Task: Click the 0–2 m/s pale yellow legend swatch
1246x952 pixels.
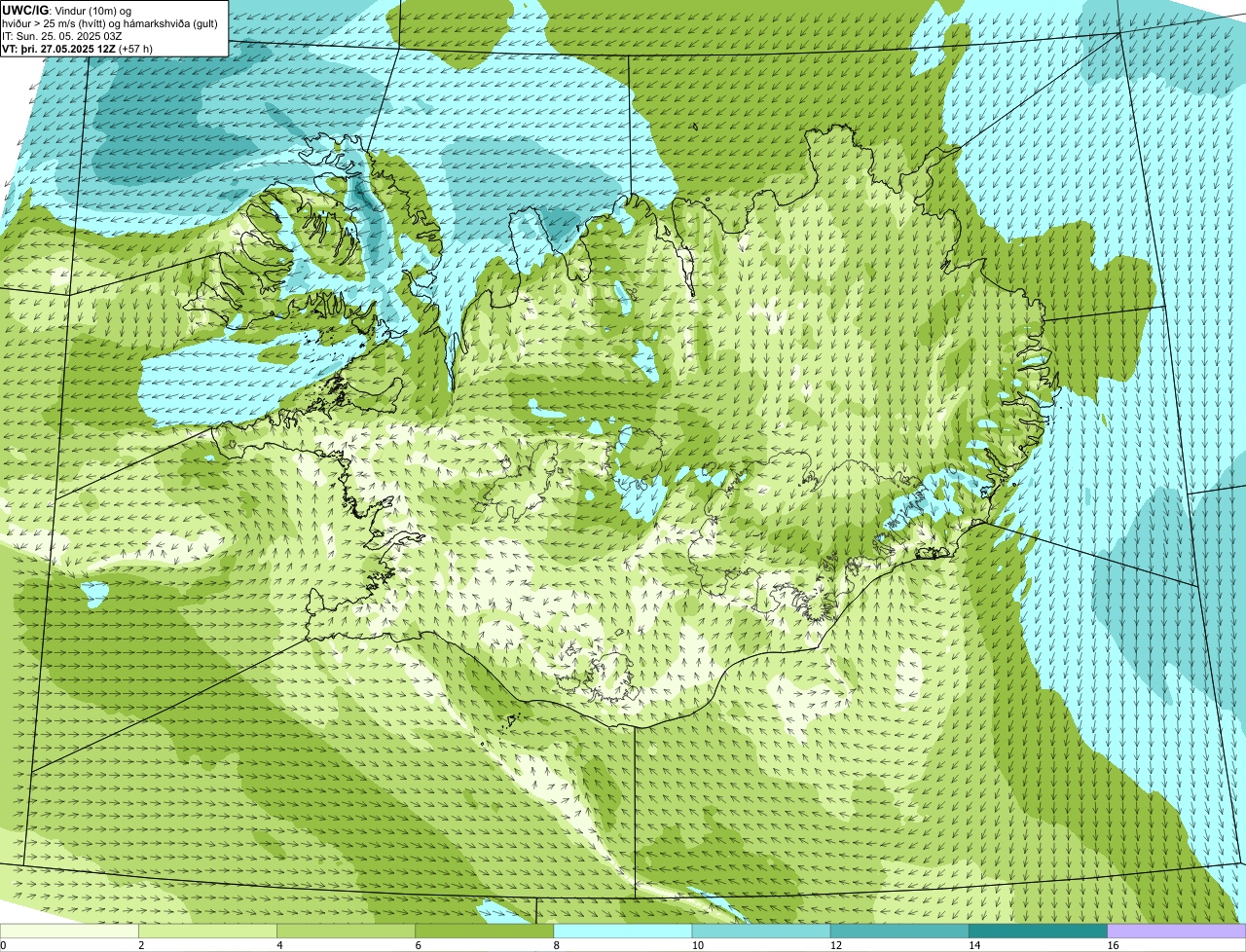Action: pos(70,932)
